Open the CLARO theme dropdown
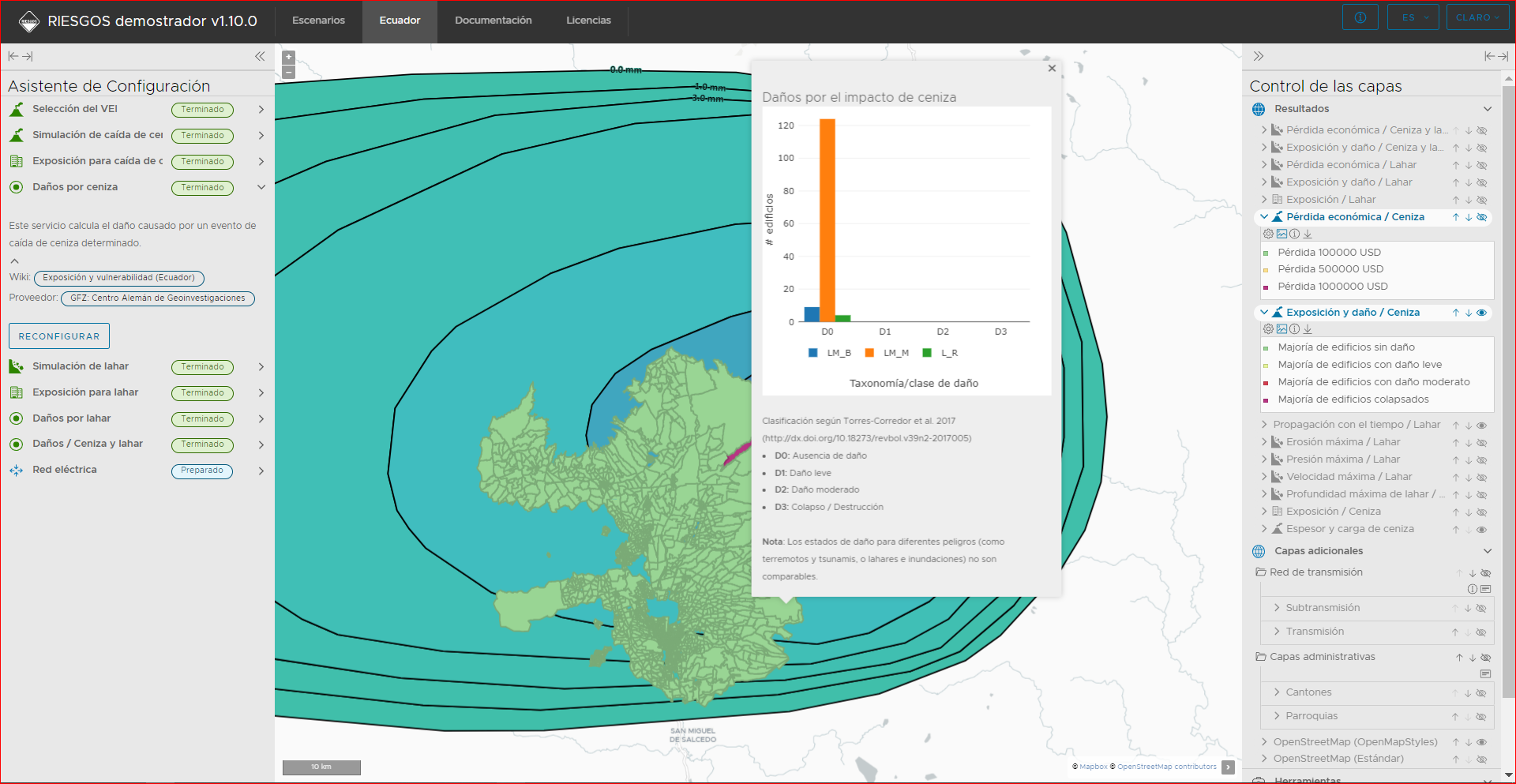 pyautogui.click(x=1477, y=17)
